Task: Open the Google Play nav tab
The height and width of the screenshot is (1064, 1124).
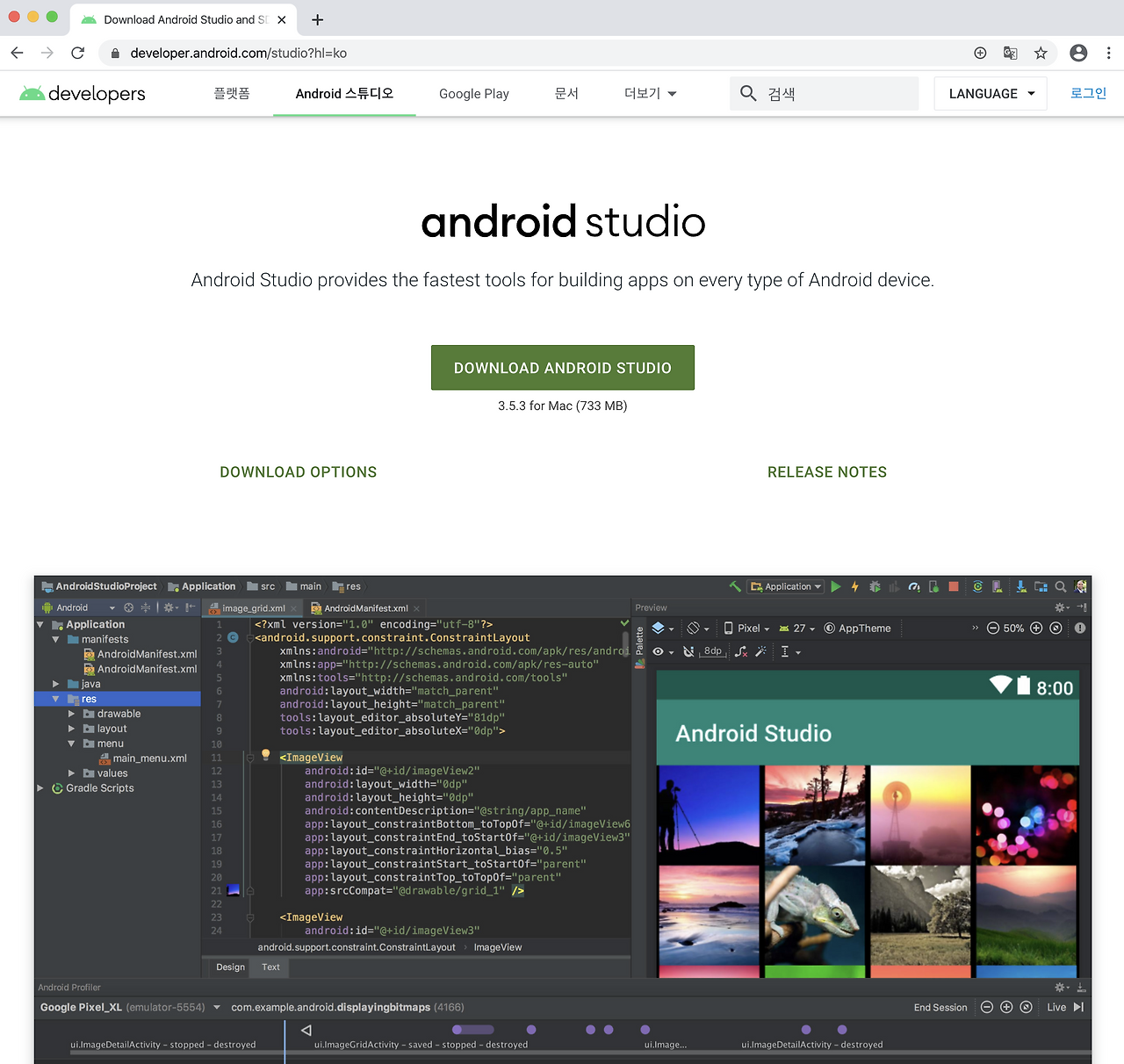Action: click(x=474, y=94)
